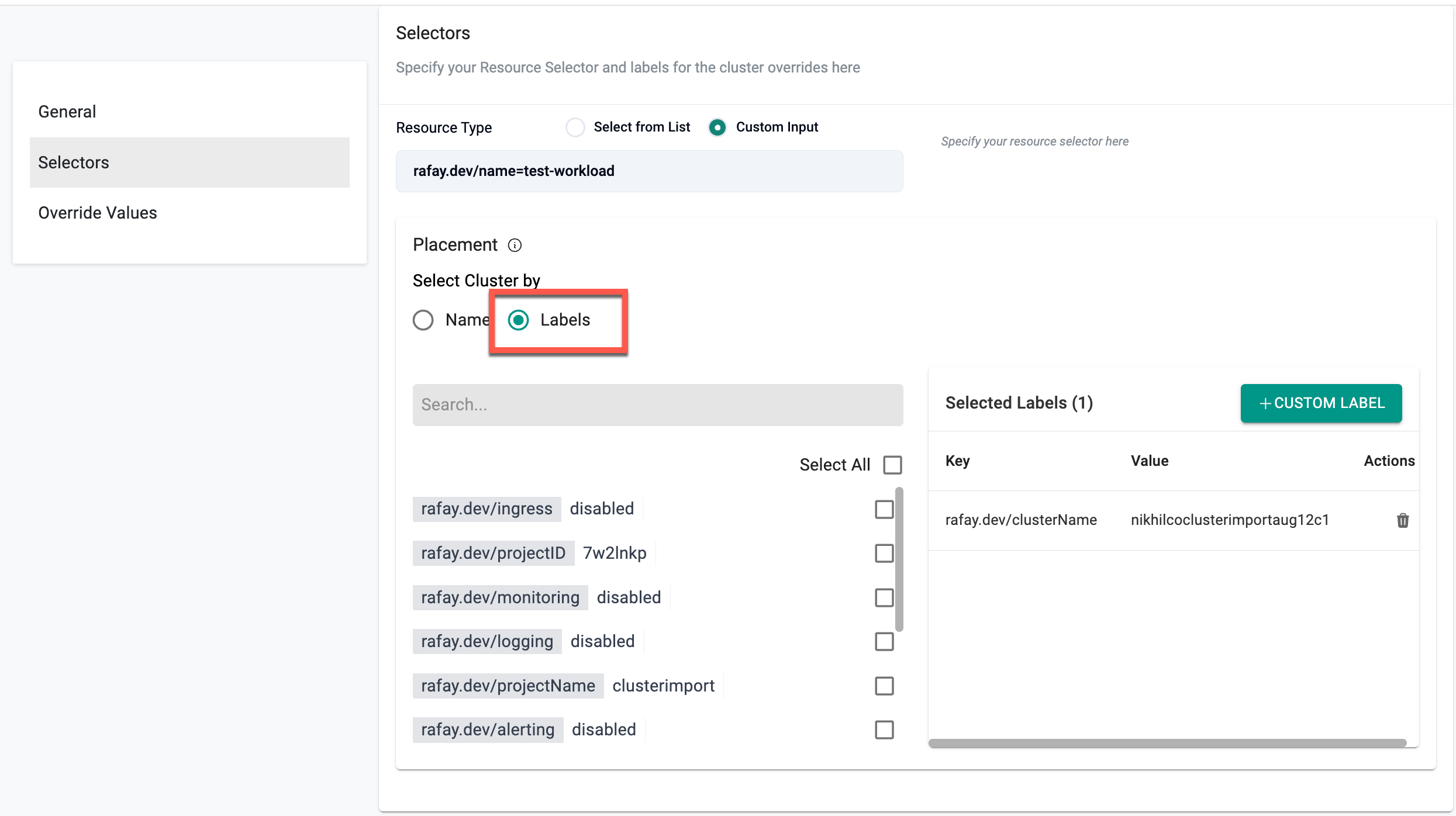Check the rafay.dev/projectID label checkbox

click(x=884, y=553)
